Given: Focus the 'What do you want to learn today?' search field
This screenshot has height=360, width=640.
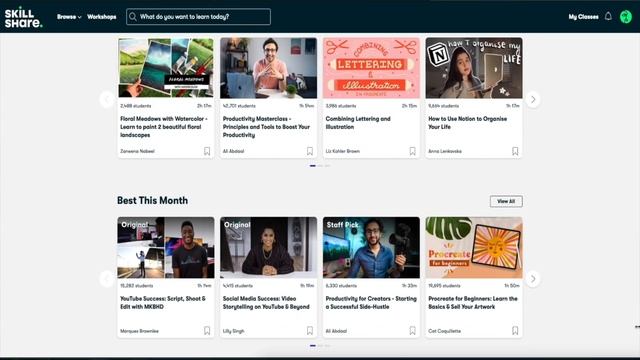Looking at the screenshot, I should (x=198, y=17).
